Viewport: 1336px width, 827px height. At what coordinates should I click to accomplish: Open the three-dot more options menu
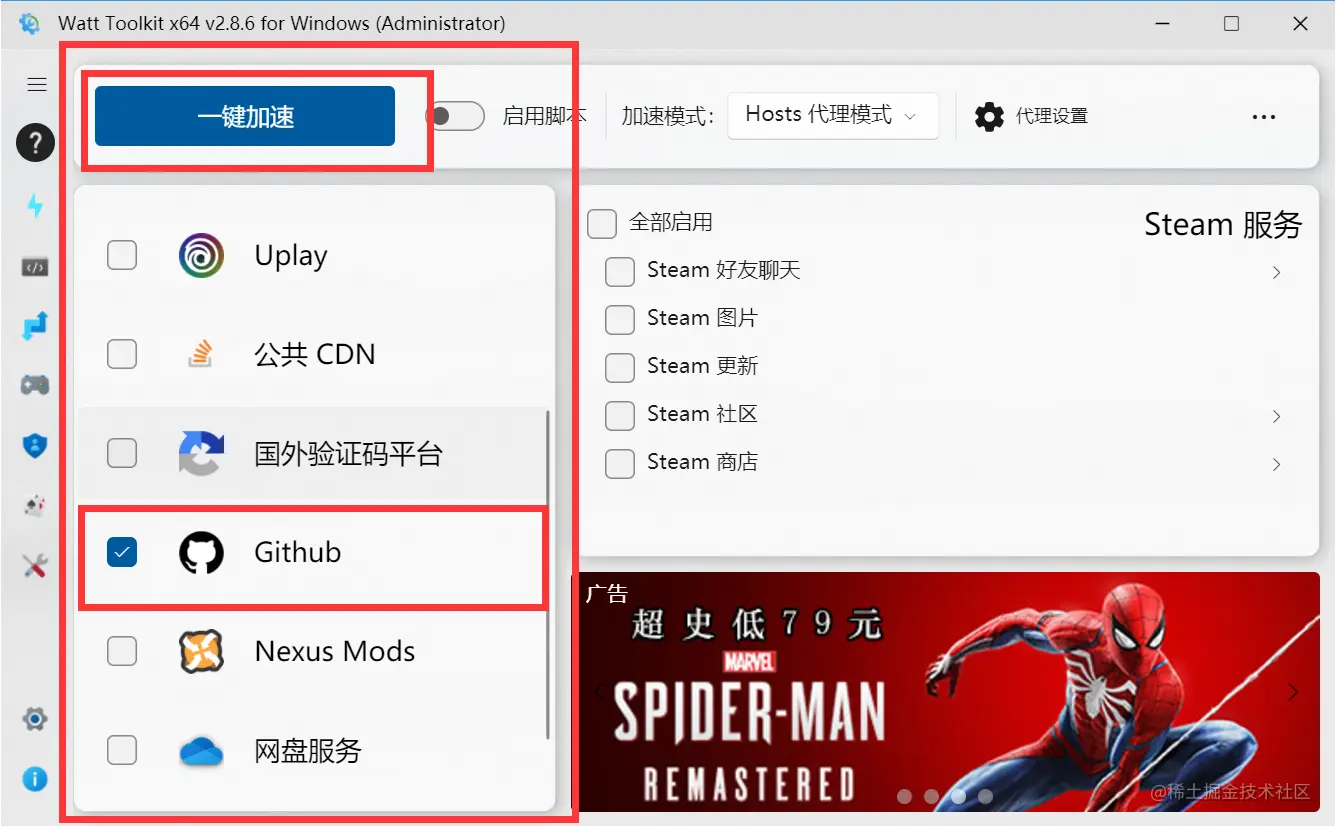pos(1264,117)
